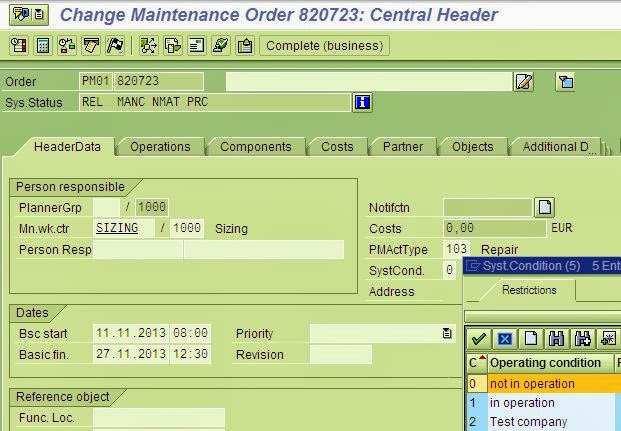Click the Func. Loc. input field
This screenshot has height=431, width=621.
159,418
